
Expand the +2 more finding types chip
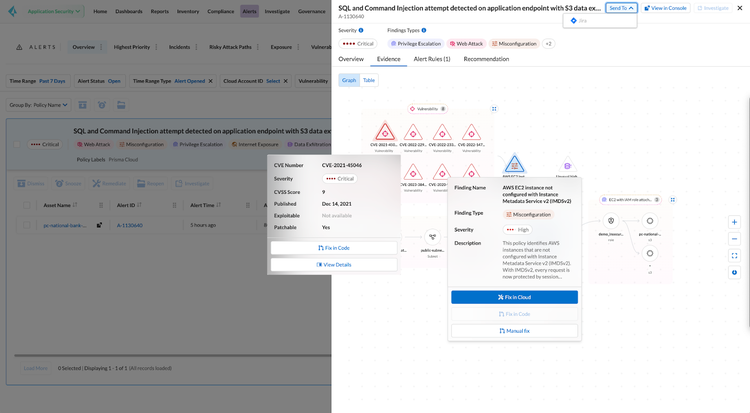click(549, 44)
